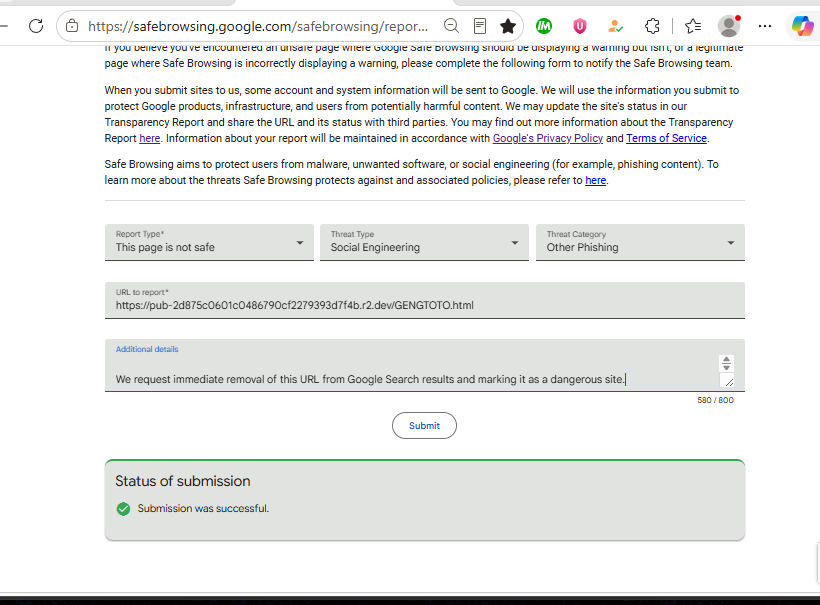The image size is (820, 605).
Task: Open the Transparency Report 'here' link
Action: coord(150,138)
